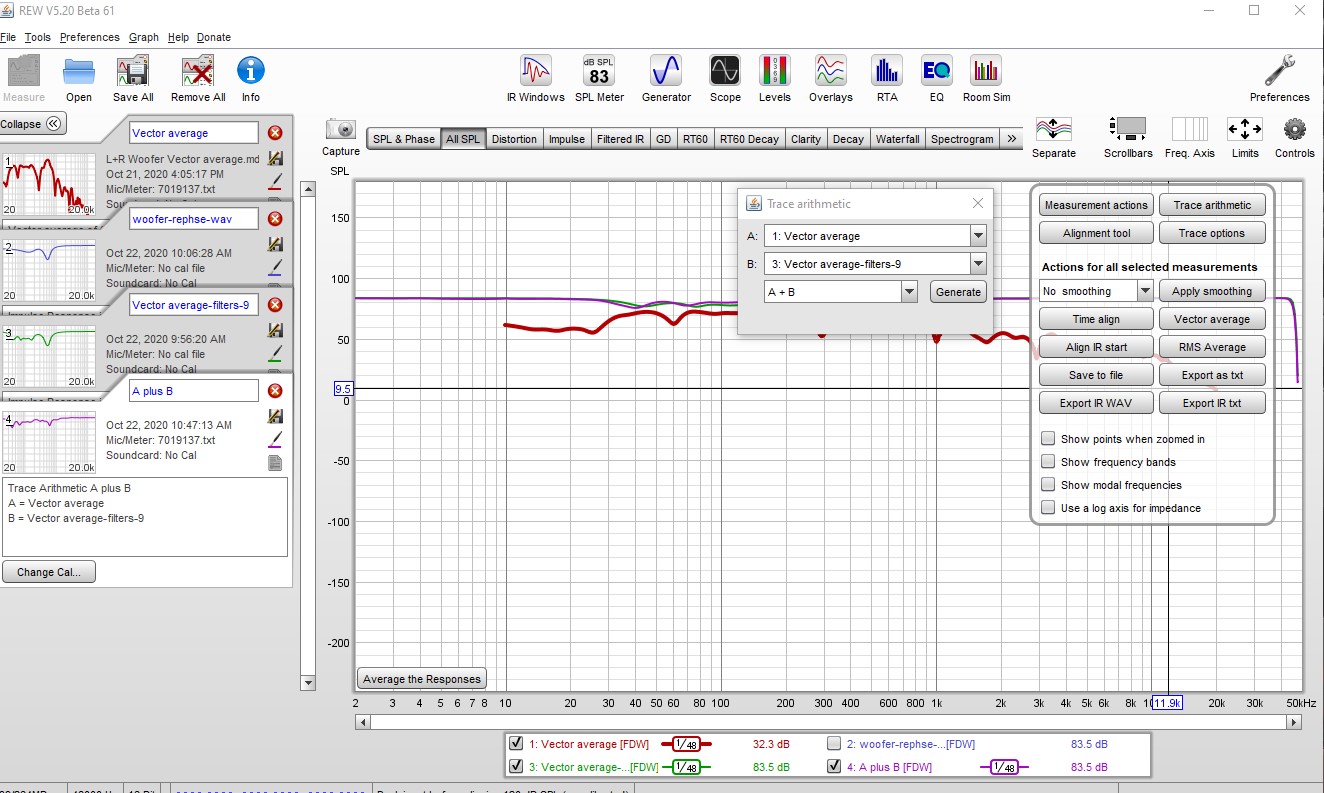This screenshot has width=1324, height=793.
Task: Switch to the Distortion tab
Action: coord(515,139)
